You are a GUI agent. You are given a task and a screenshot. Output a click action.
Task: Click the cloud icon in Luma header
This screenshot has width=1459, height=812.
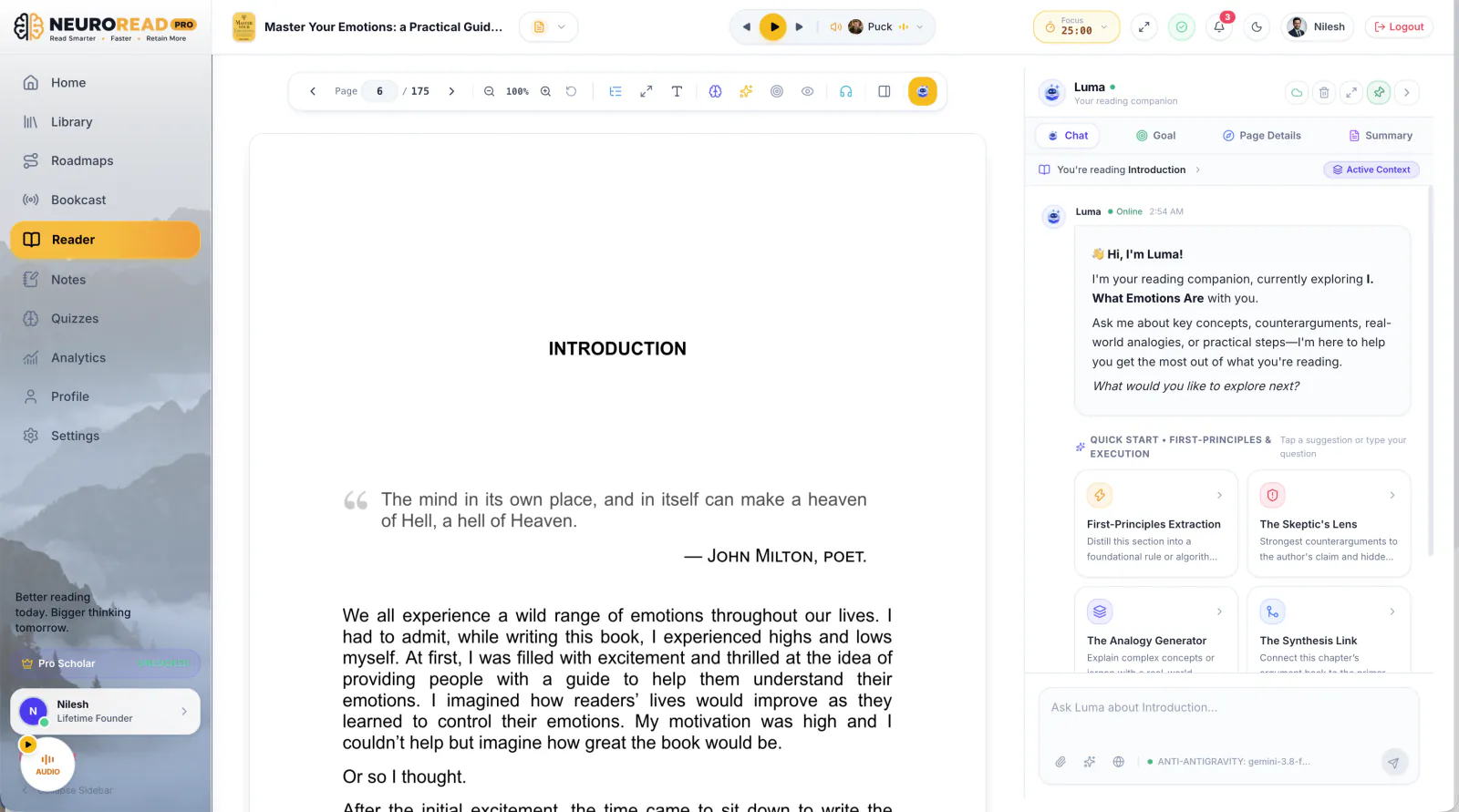pyautogui.click(x=1297, y=92)
